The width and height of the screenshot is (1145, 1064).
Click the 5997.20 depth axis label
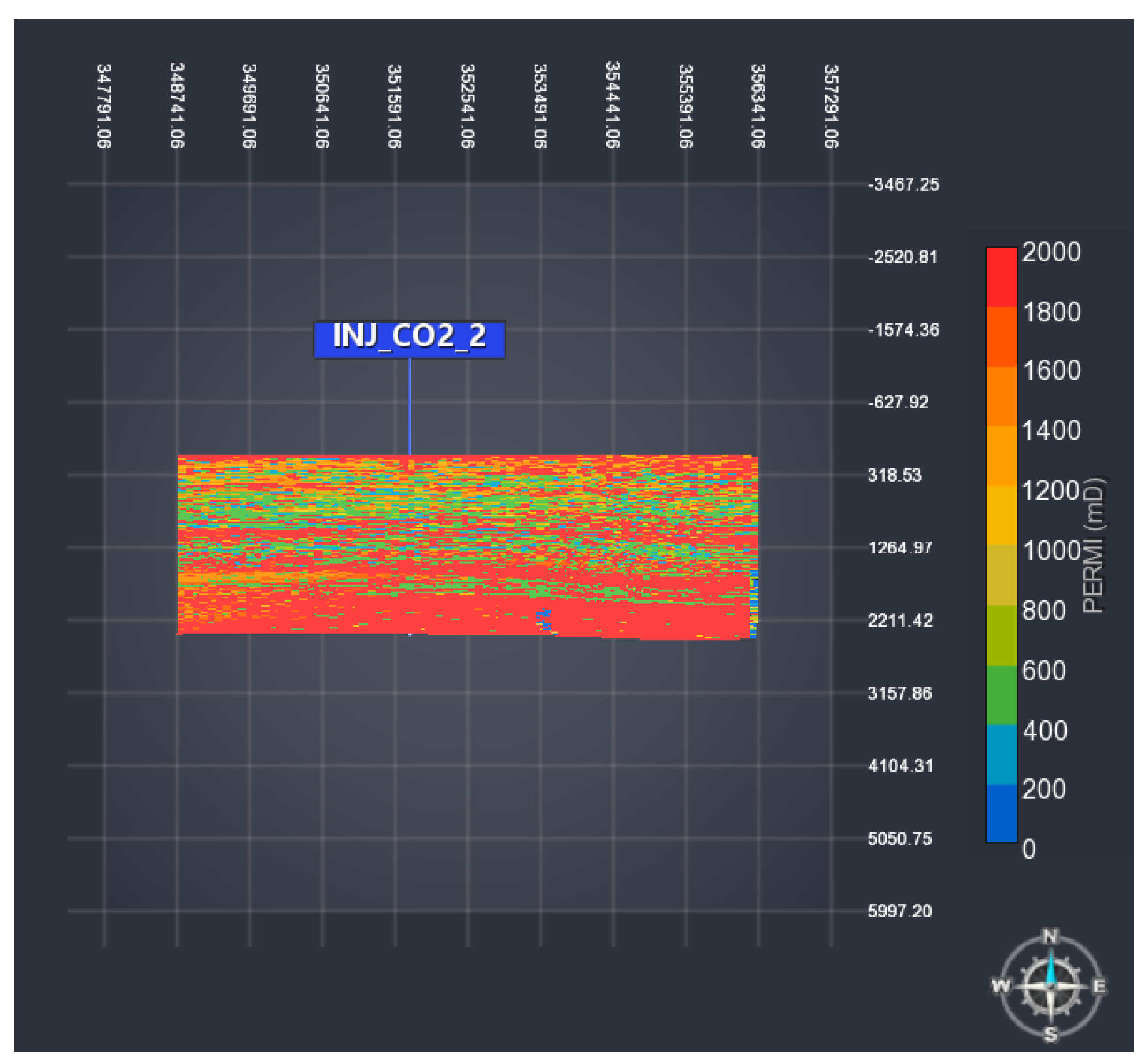[899, 911]
